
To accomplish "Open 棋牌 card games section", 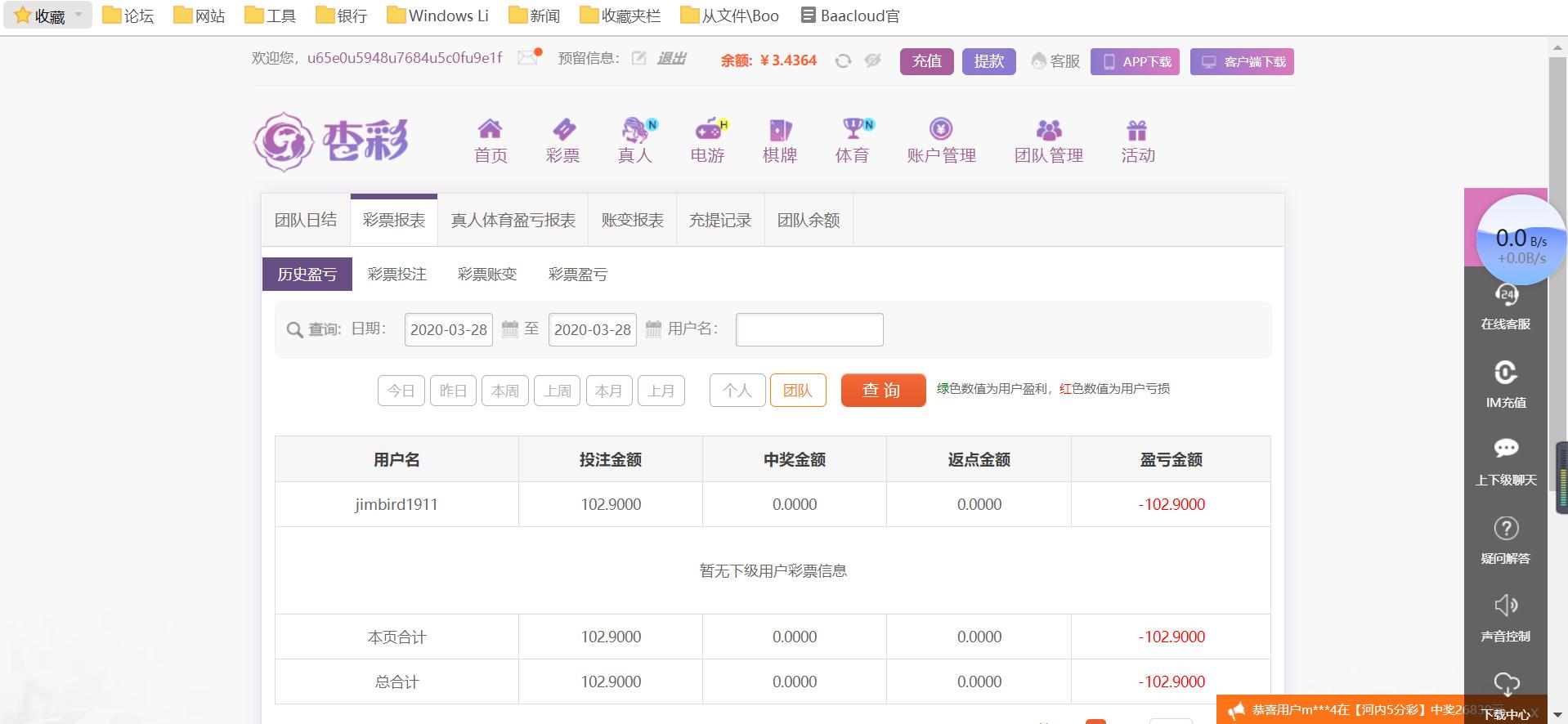I will [x=780, y=141].
